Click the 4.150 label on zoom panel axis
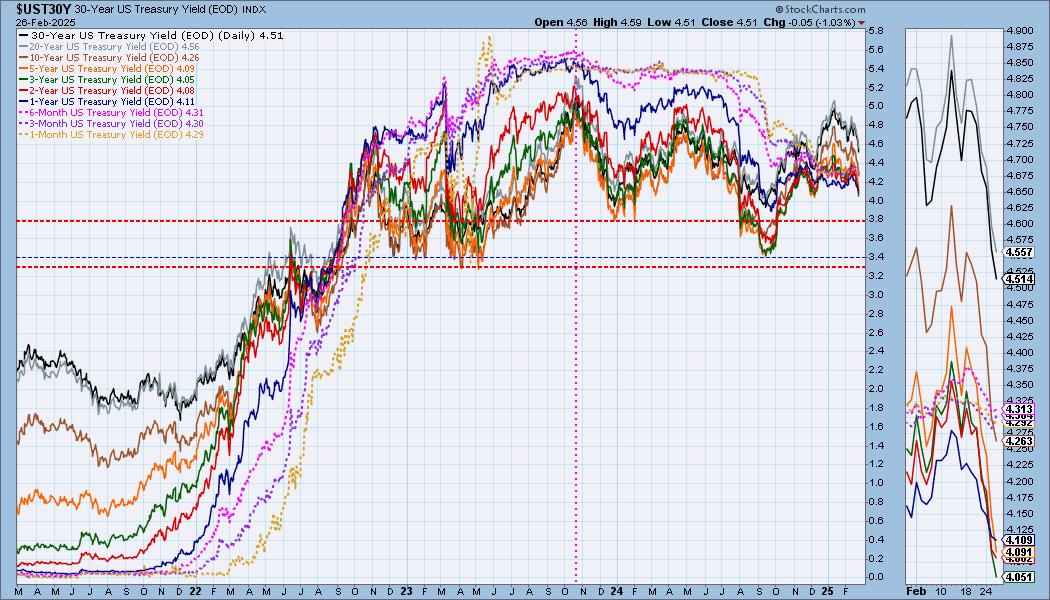The image size is (1050, 600). [1019, 513]
